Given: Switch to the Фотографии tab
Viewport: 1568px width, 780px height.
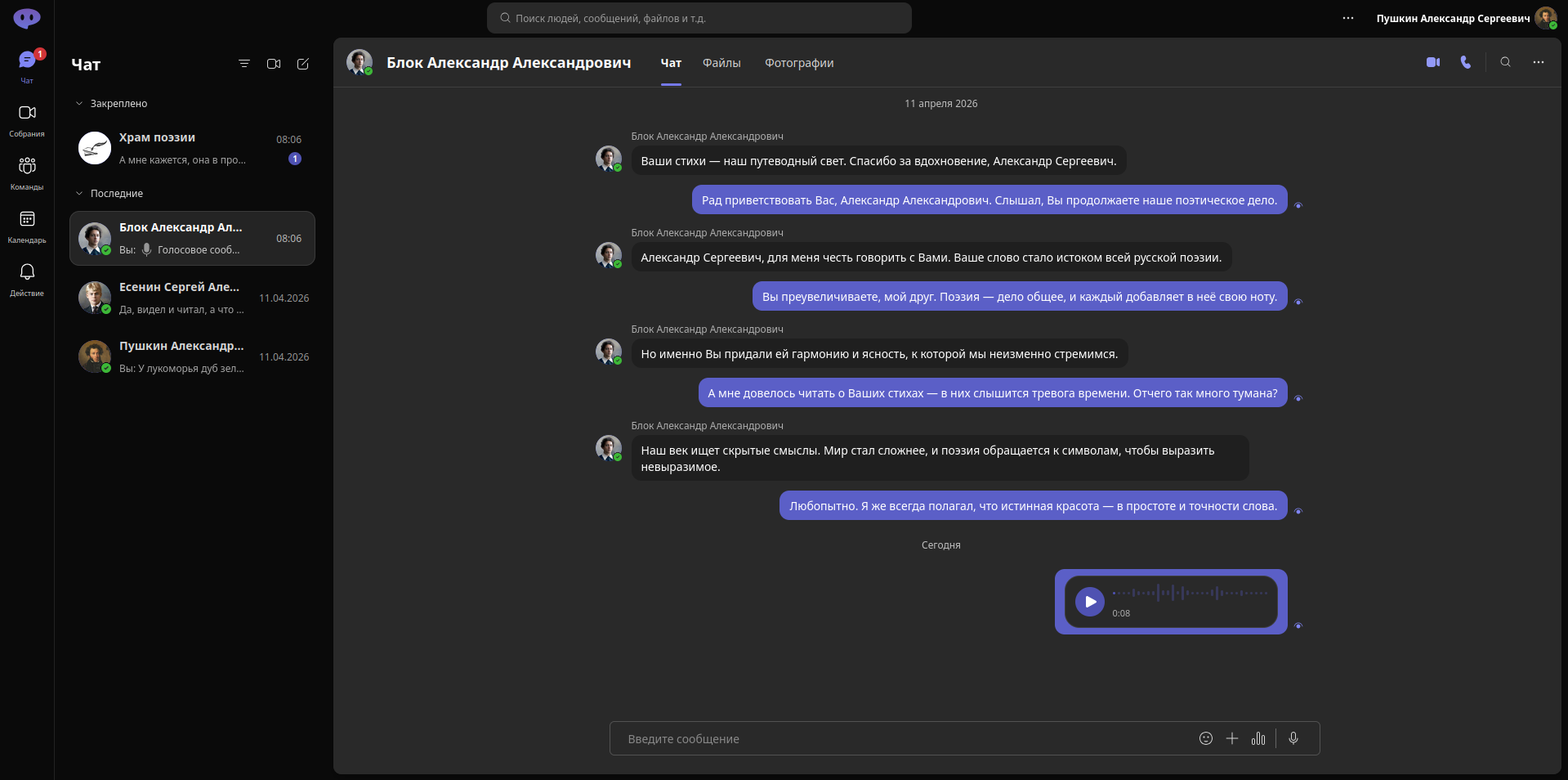Looking at the screenshot, I should click(x=799, y=63).
